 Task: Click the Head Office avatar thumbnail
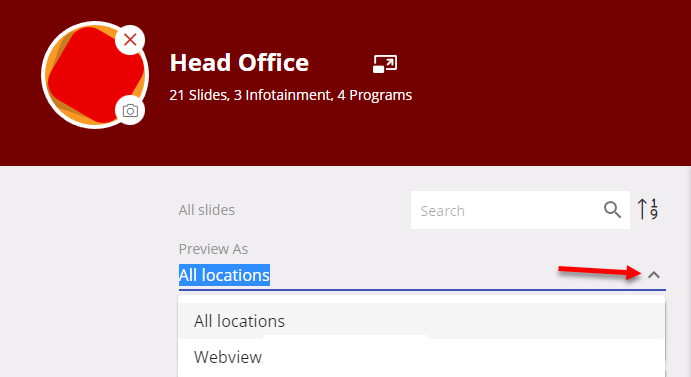pos(95,75)
